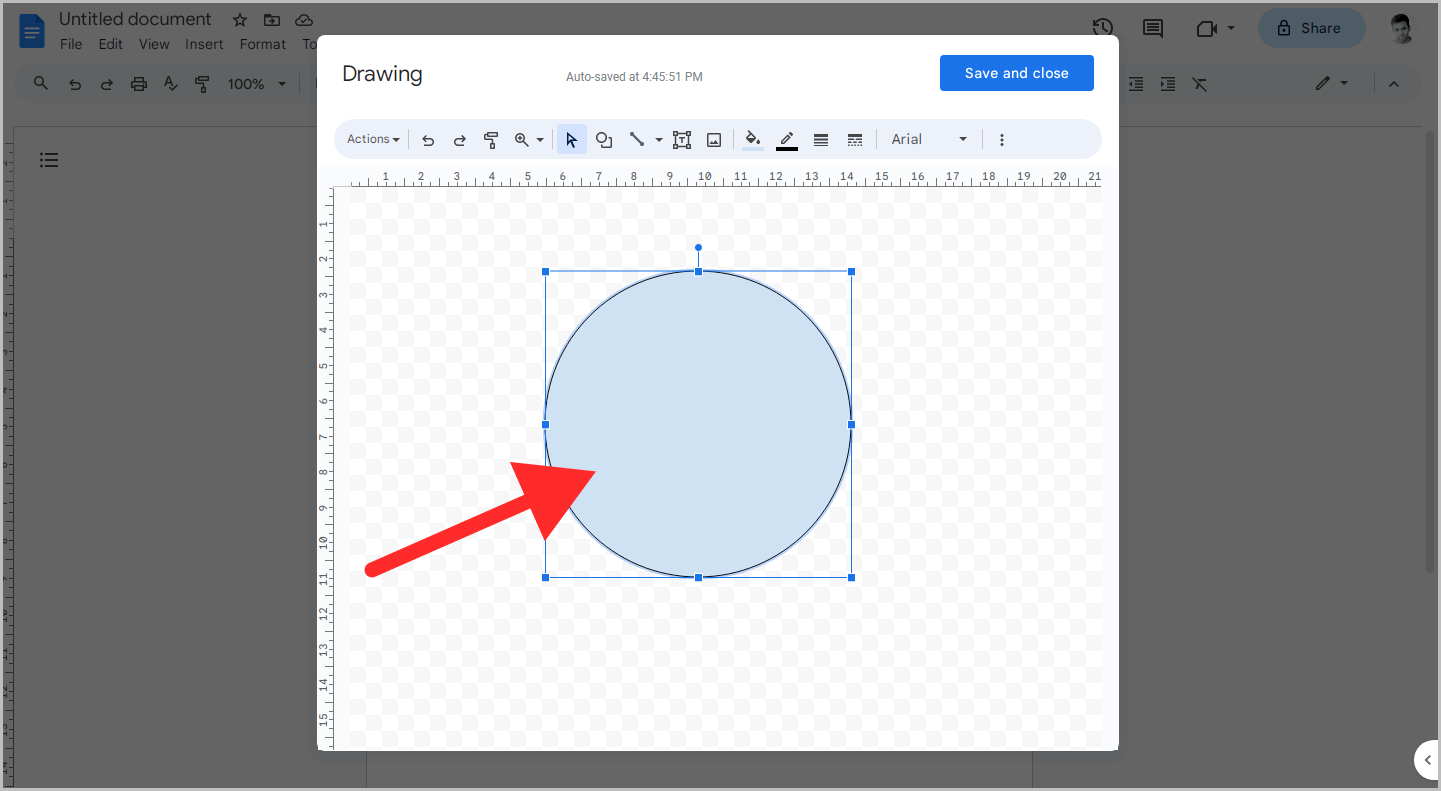The width and height of the screenshot is (1441, 791).
Task: Open the Text box tool
Action: click(682, 139)
